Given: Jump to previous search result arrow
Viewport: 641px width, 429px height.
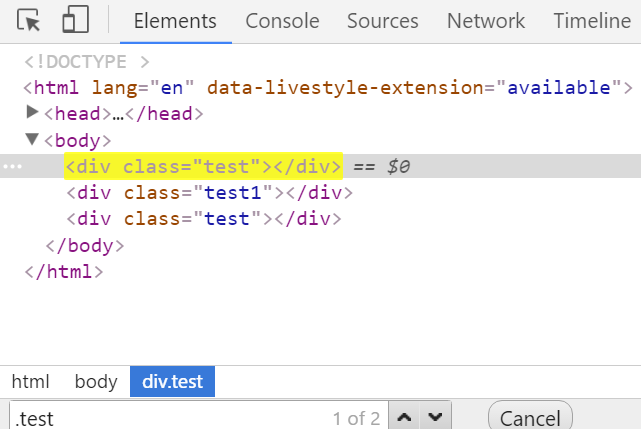Looking at the screenshot, I should pyautogui.click(x=404, y=417).
